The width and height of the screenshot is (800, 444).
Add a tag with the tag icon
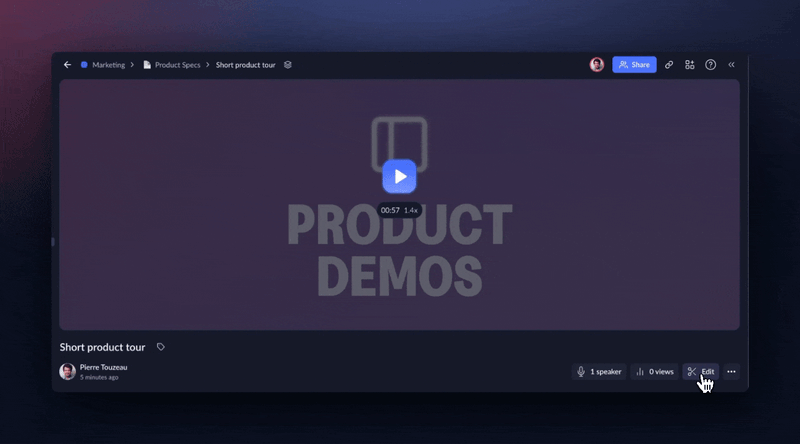[x=161, y=347]
